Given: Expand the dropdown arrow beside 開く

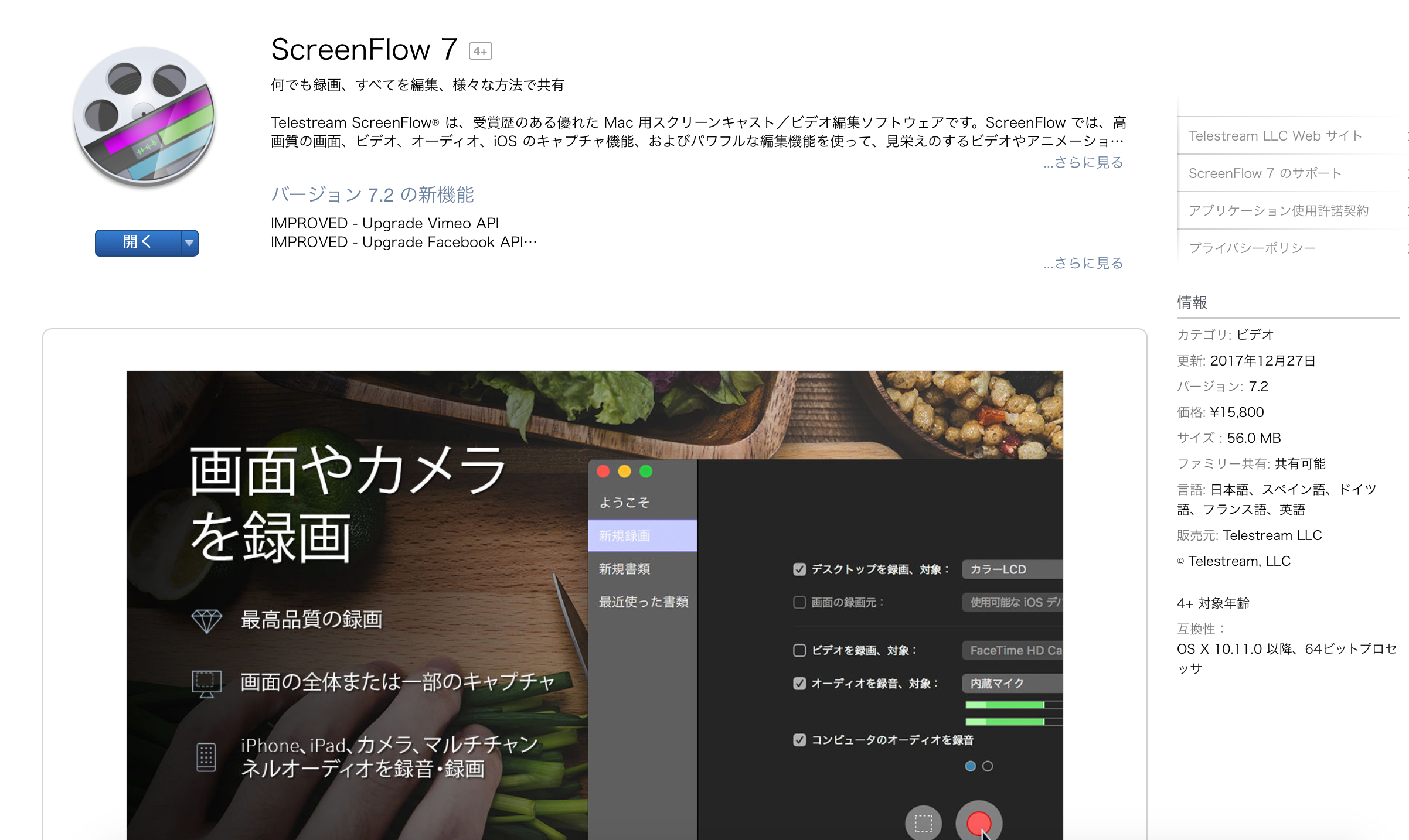Looking at the screenshot, I should 189,243.
